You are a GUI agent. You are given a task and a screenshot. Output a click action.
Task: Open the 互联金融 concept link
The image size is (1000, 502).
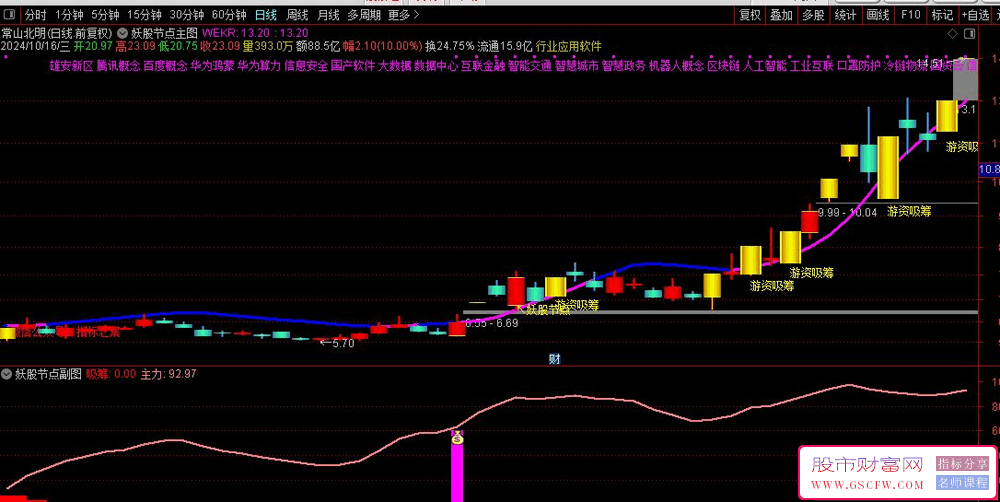tap(483, 65)
